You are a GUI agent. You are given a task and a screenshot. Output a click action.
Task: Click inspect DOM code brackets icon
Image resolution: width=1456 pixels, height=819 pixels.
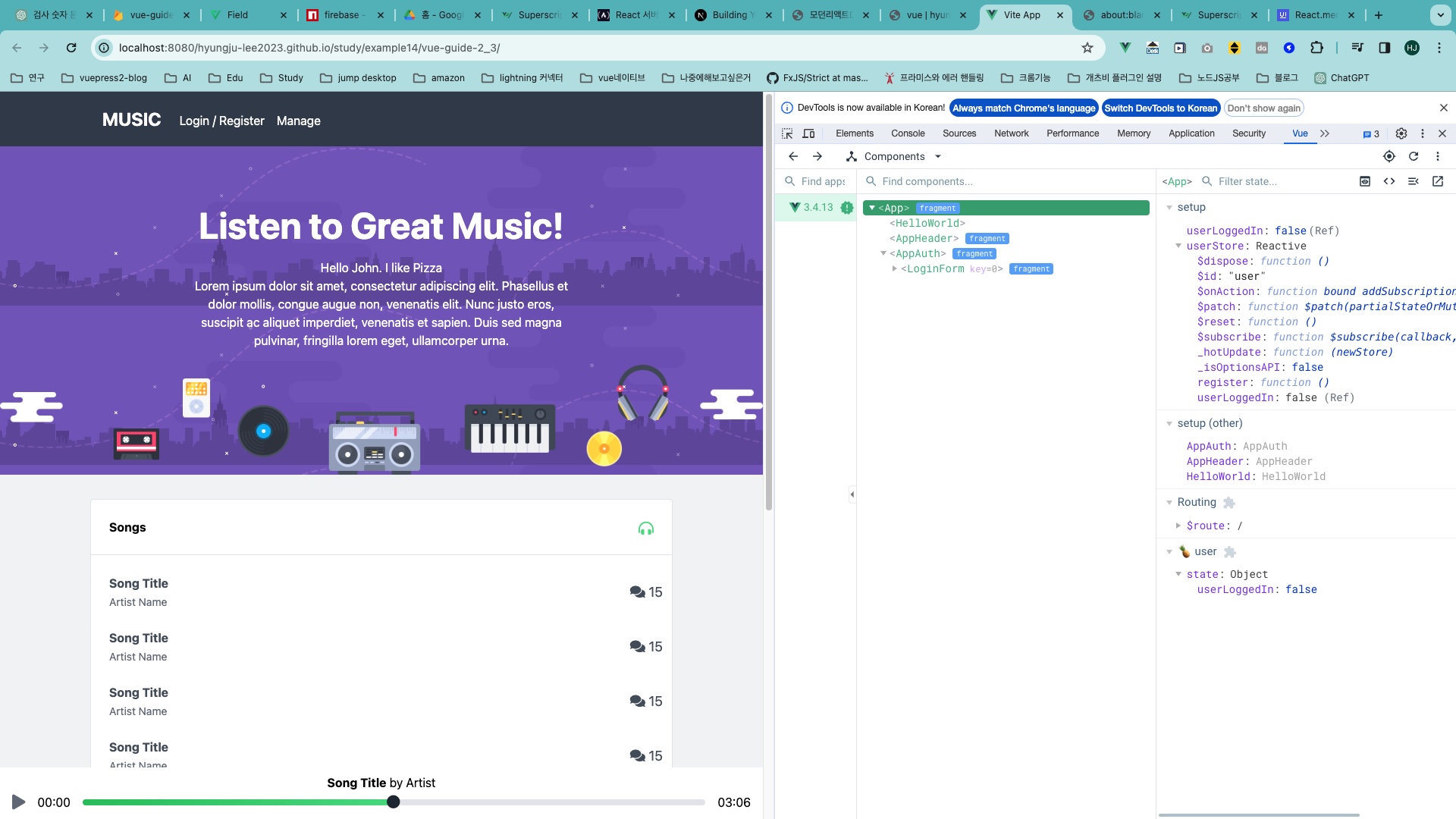click(1389, 181)
